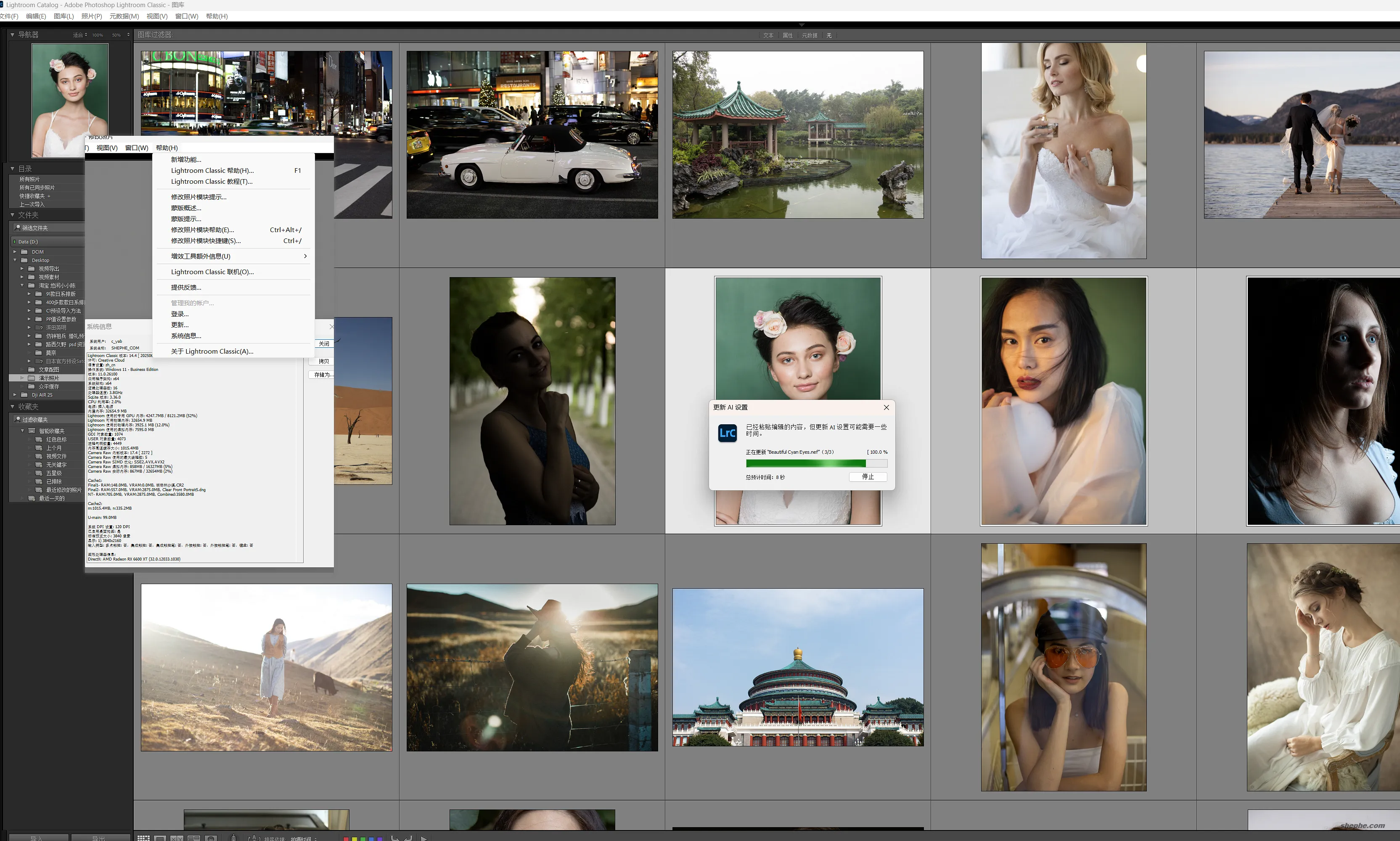
Task: Click search icon in 过滤收藏夹 field
Action: 18,419
